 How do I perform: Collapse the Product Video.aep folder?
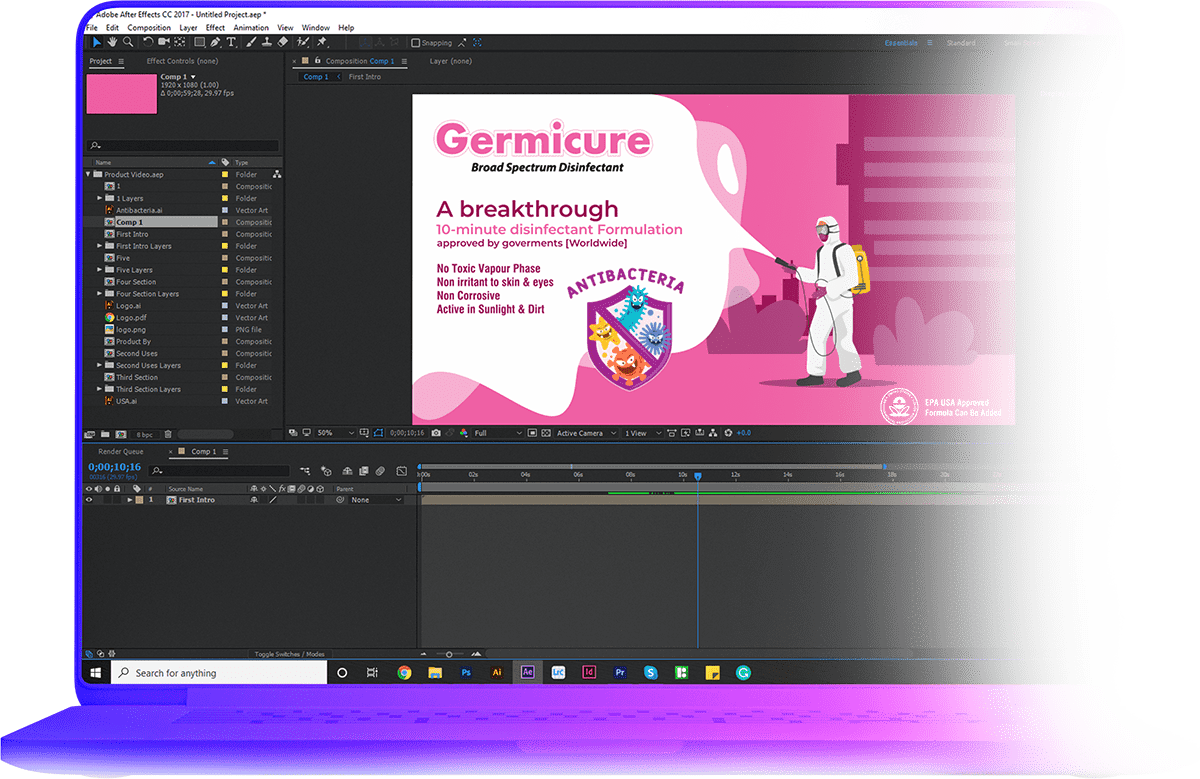[x=88, y=174]
